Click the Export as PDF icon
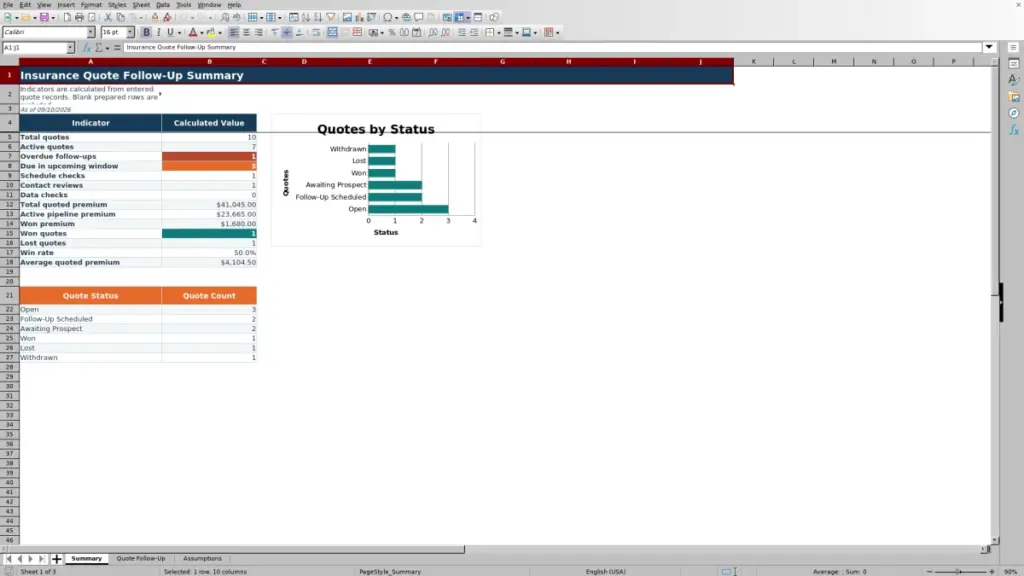 [x=67, y=18]
